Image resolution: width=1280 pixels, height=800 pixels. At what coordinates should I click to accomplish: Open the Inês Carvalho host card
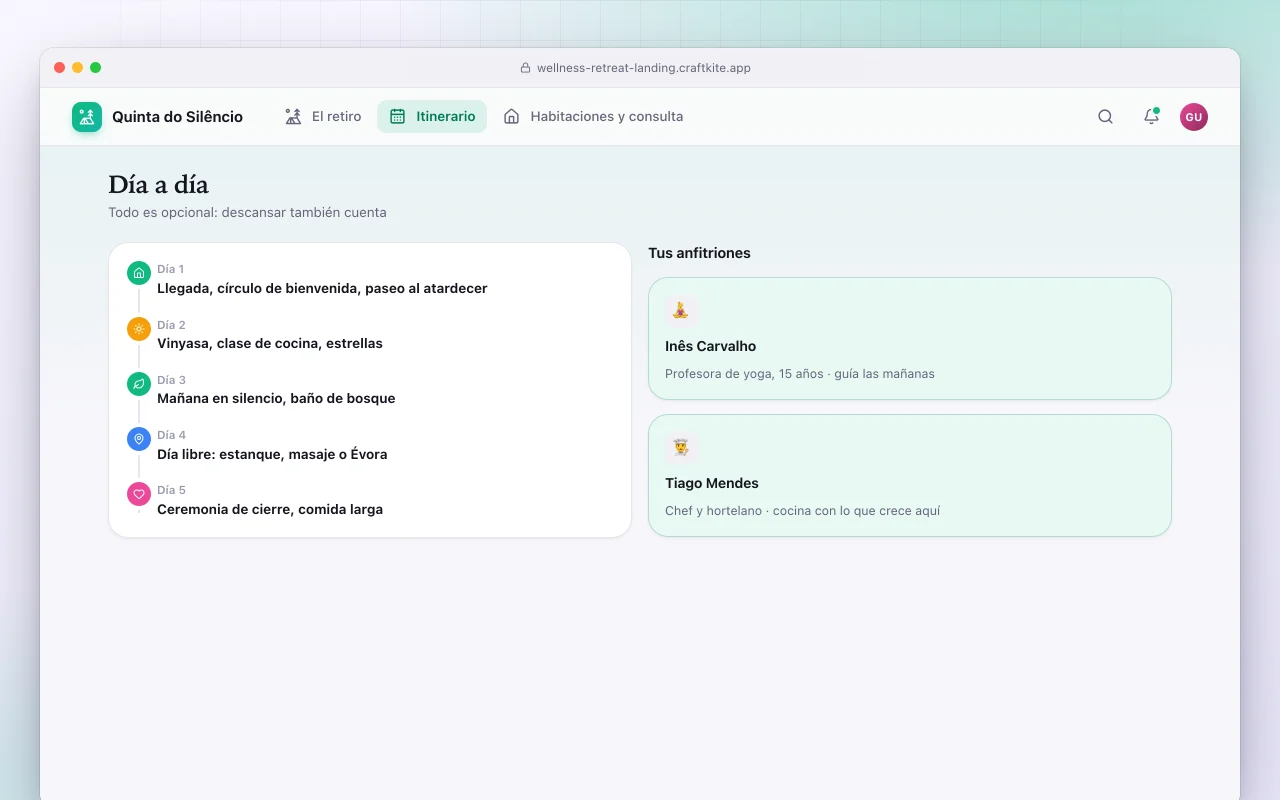[910, 338]
